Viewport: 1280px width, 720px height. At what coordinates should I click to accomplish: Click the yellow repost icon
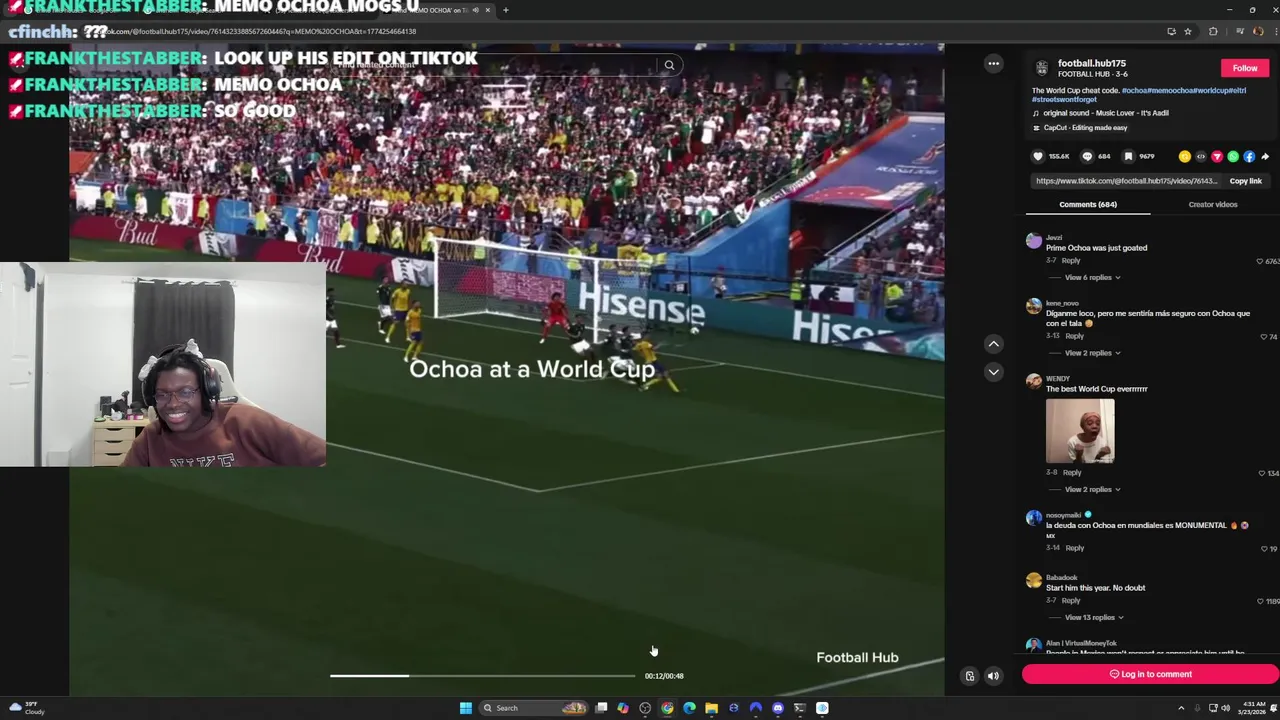coord(1185,156)
